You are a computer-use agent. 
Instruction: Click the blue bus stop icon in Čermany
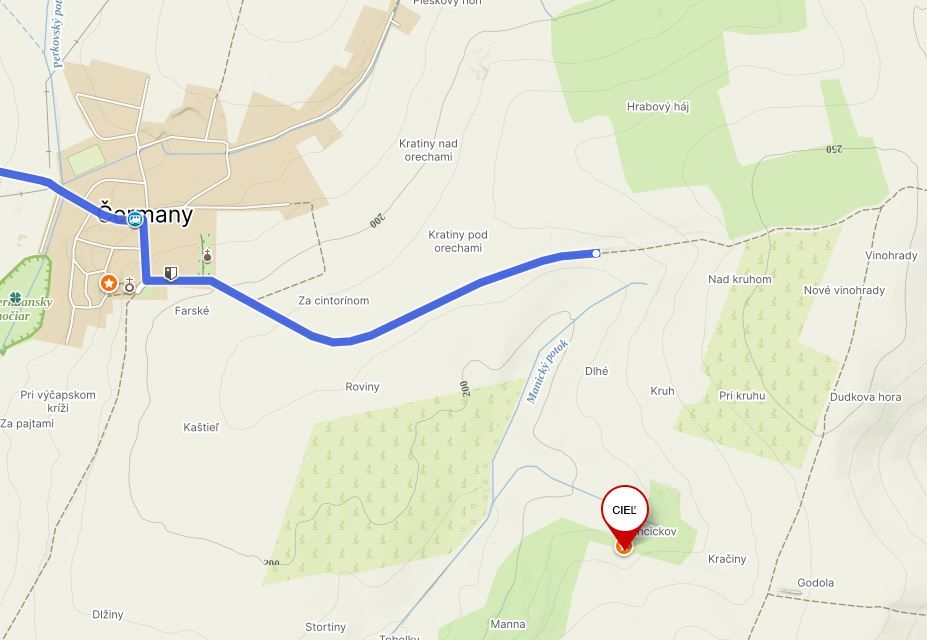(135, 220)
